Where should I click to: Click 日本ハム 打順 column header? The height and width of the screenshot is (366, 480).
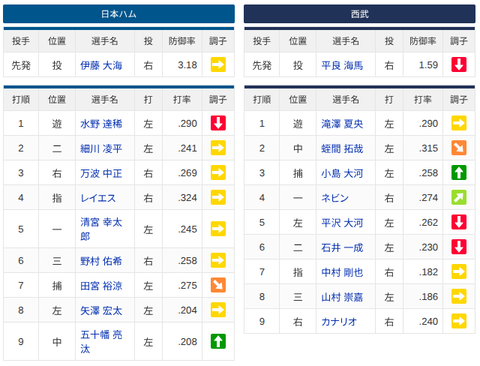point(21,99)
